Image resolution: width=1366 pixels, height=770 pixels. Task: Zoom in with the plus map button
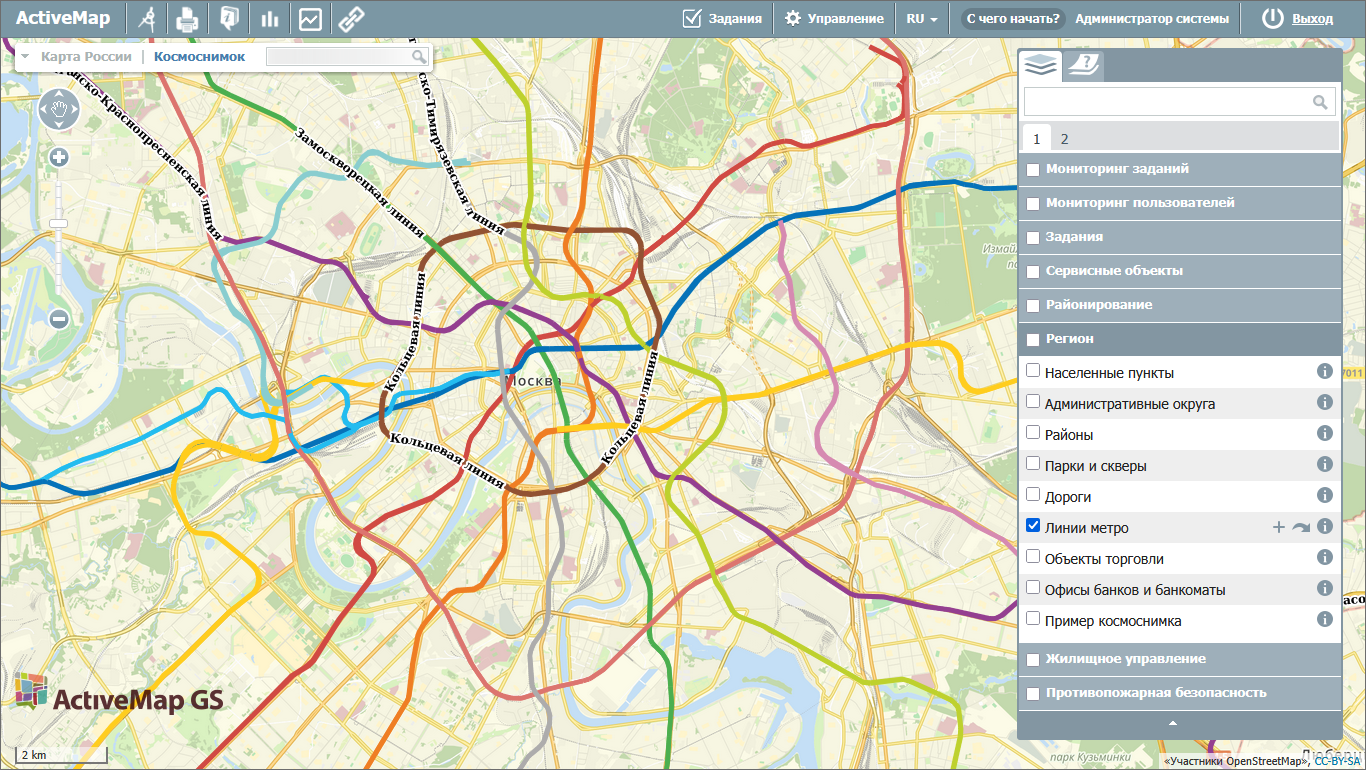[59, 157]
